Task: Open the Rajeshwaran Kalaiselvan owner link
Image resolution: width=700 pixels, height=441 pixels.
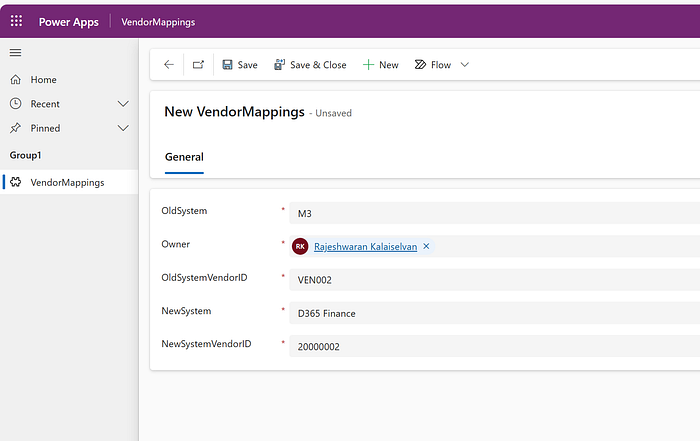Action: [366, 246]
